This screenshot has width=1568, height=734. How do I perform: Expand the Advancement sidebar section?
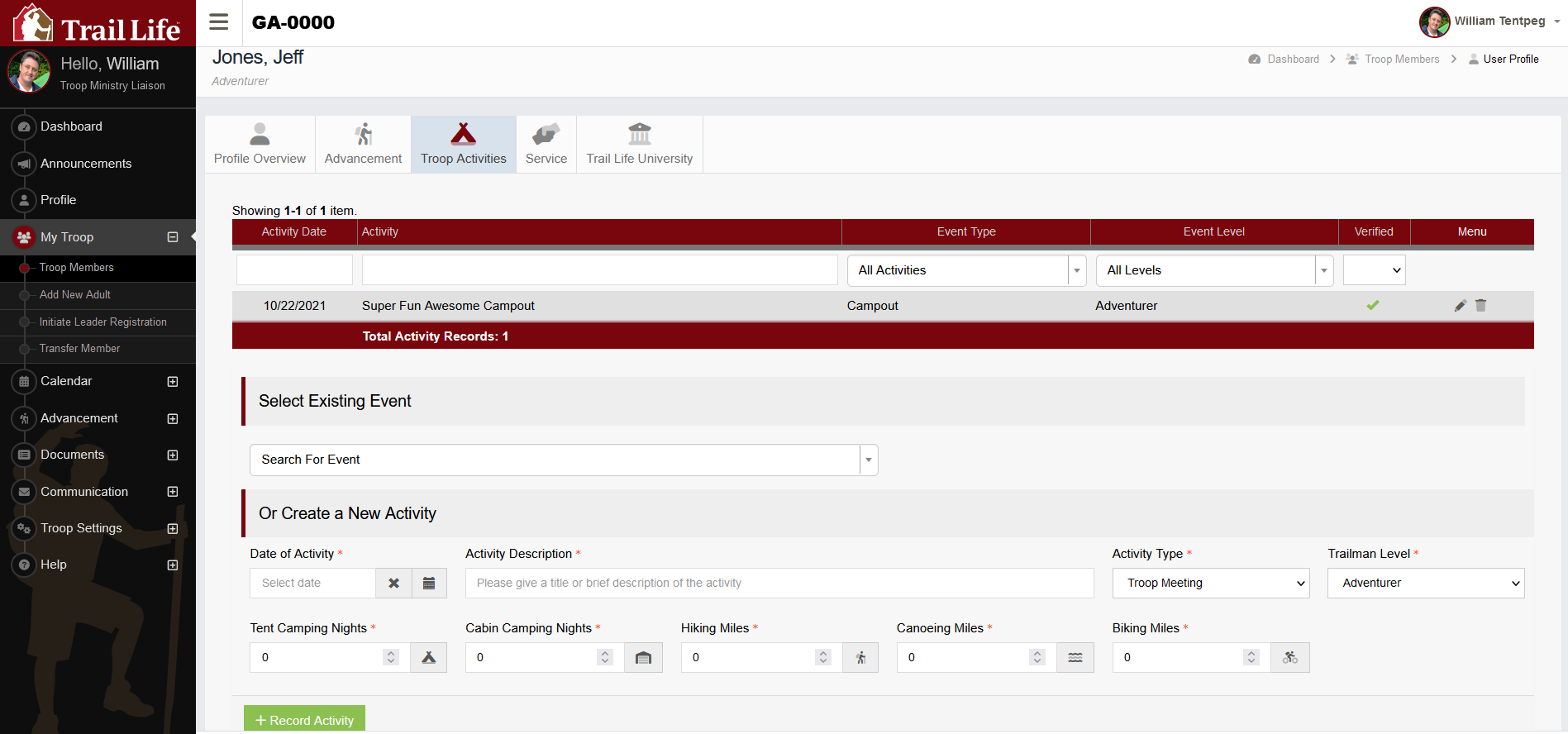tap(173, 419)
